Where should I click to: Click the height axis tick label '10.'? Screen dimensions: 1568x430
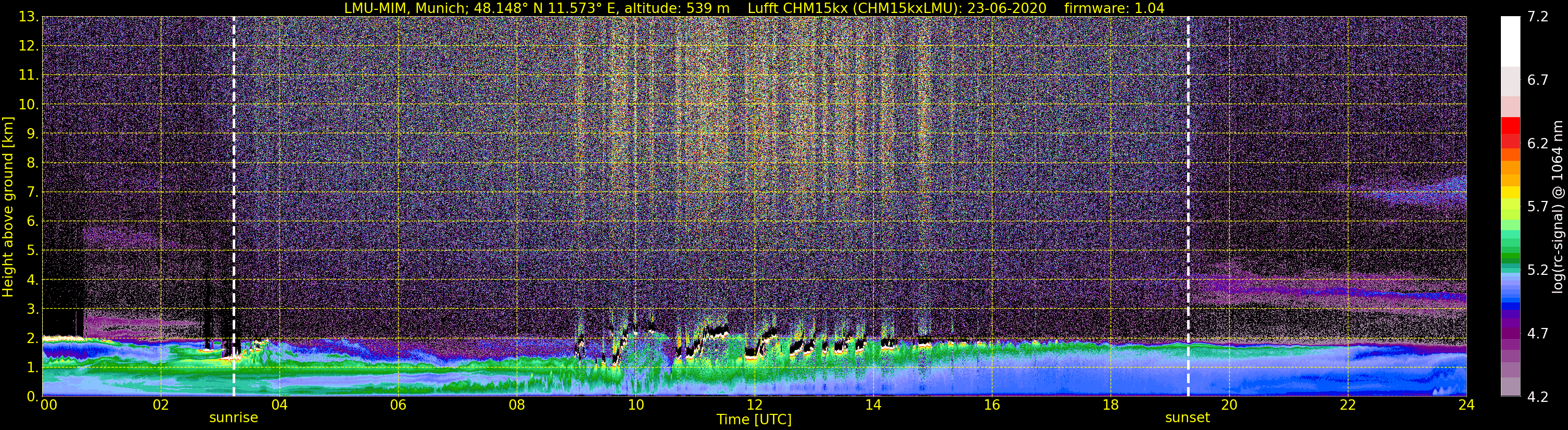pos(29,105)
